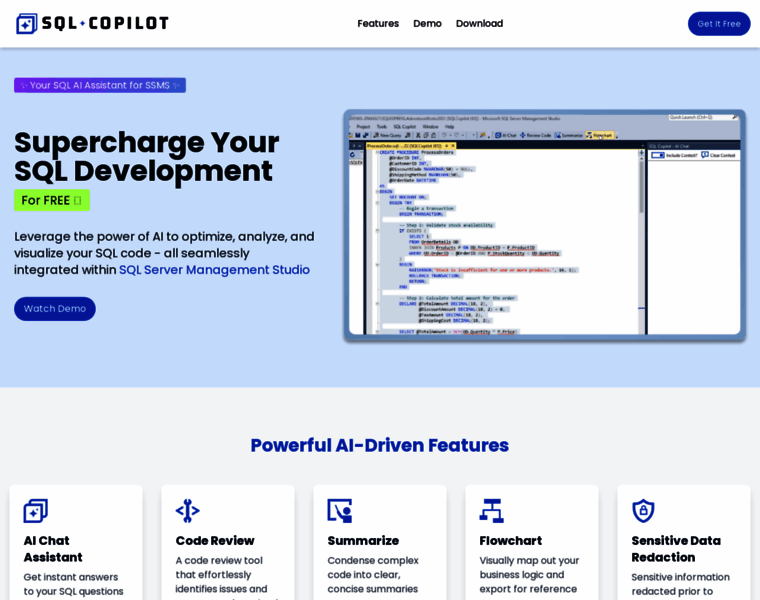Click Quick Launch field in the SSMS screenshot

click(702, 117)
